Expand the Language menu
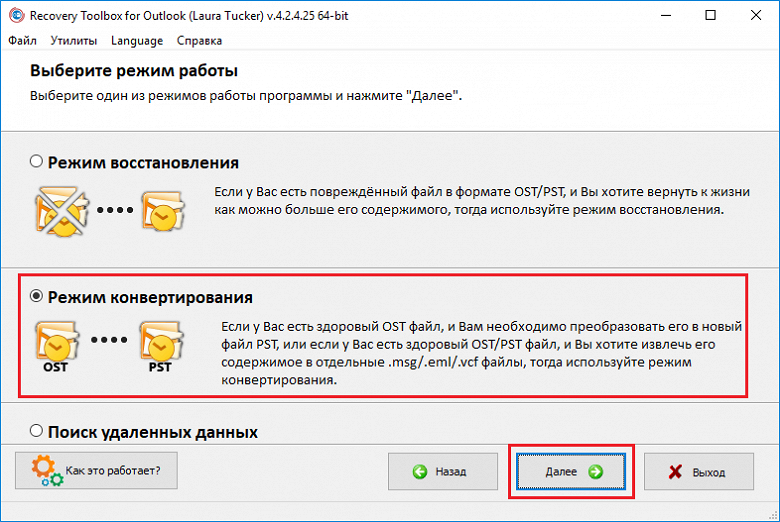 click(137, 41)
